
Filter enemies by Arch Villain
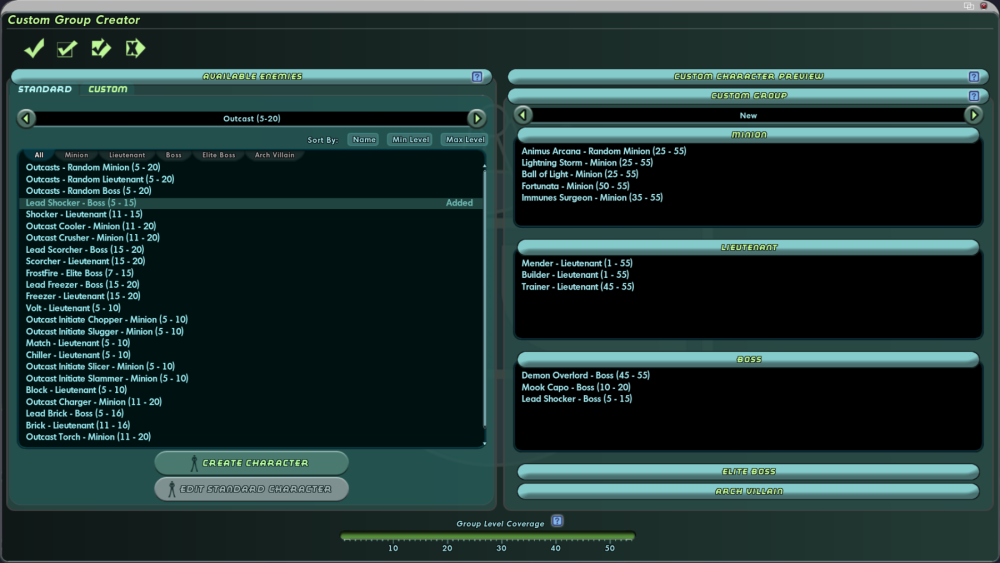pyautogui.click(x=275, y=155)
